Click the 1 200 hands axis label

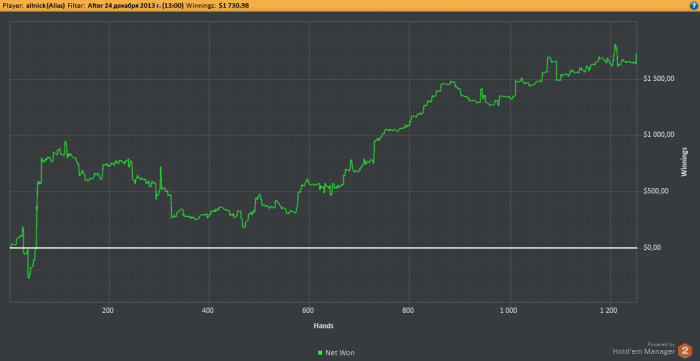(x=609, y=311)
